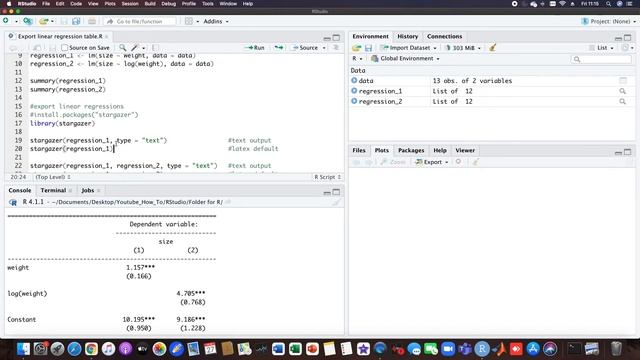Image resolution: width=640 pixels, height=360 pixels.
Task: Switch to the Files tab
Action: coord(359,150)
